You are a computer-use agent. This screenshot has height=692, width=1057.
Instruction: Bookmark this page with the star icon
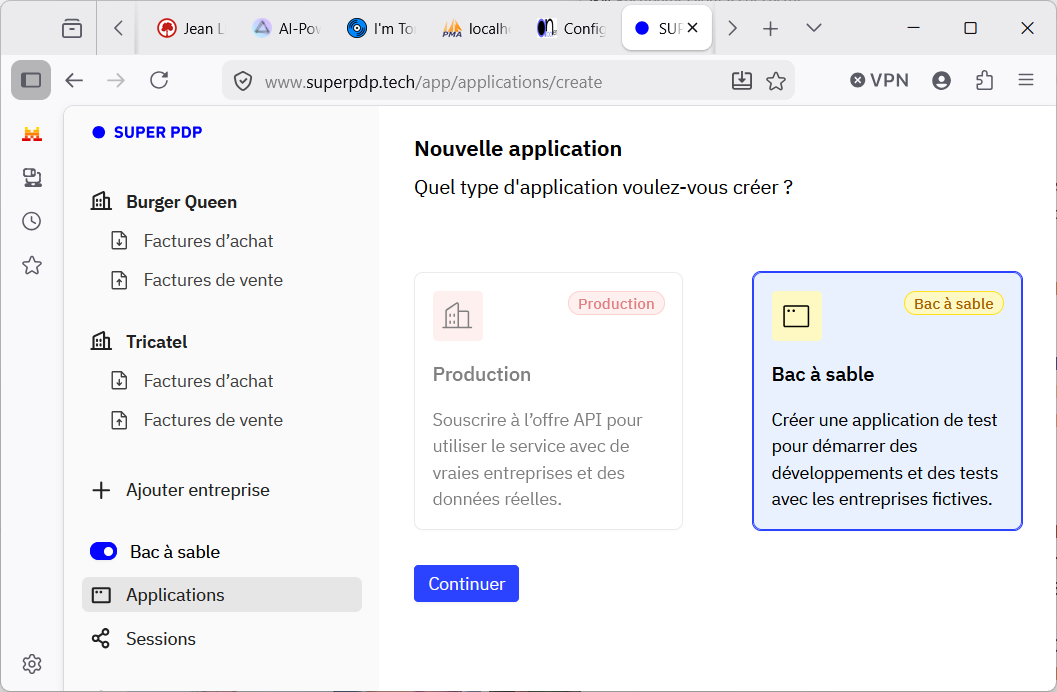[x=776, y=81]
